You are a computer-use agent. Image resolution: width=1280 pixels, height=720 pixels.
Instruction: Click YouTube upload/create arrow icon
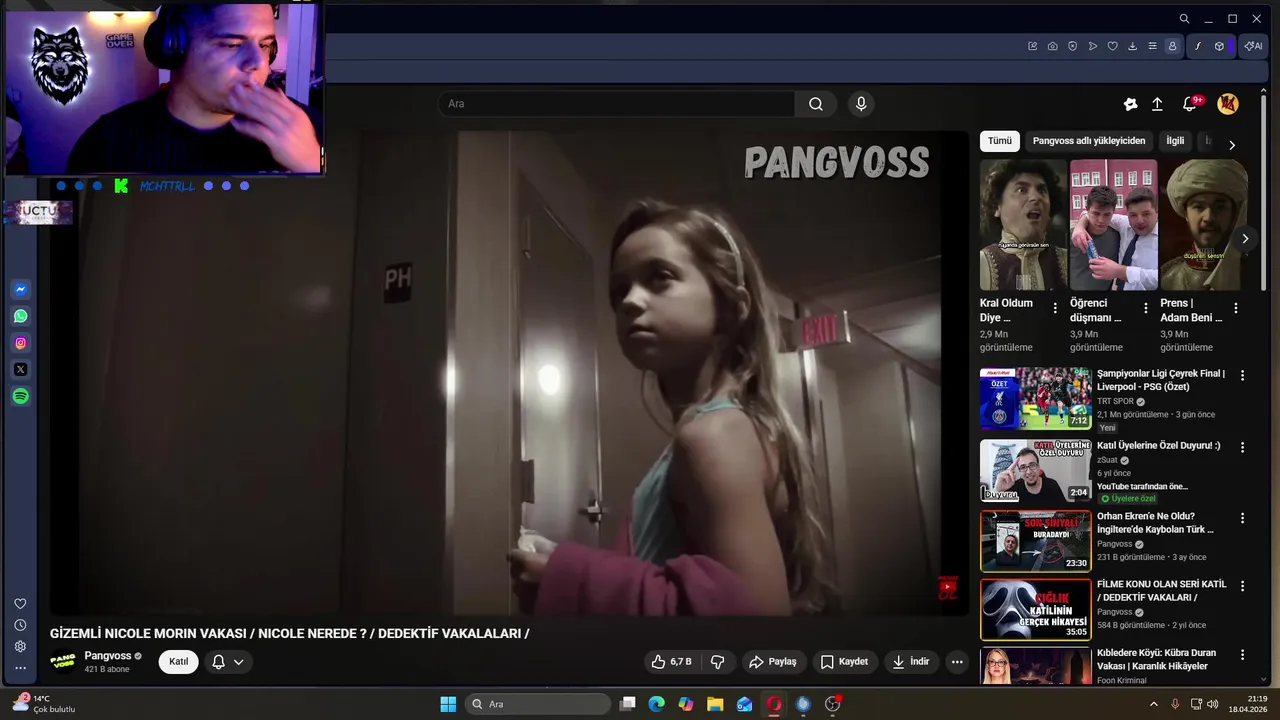click(1157, 104)
